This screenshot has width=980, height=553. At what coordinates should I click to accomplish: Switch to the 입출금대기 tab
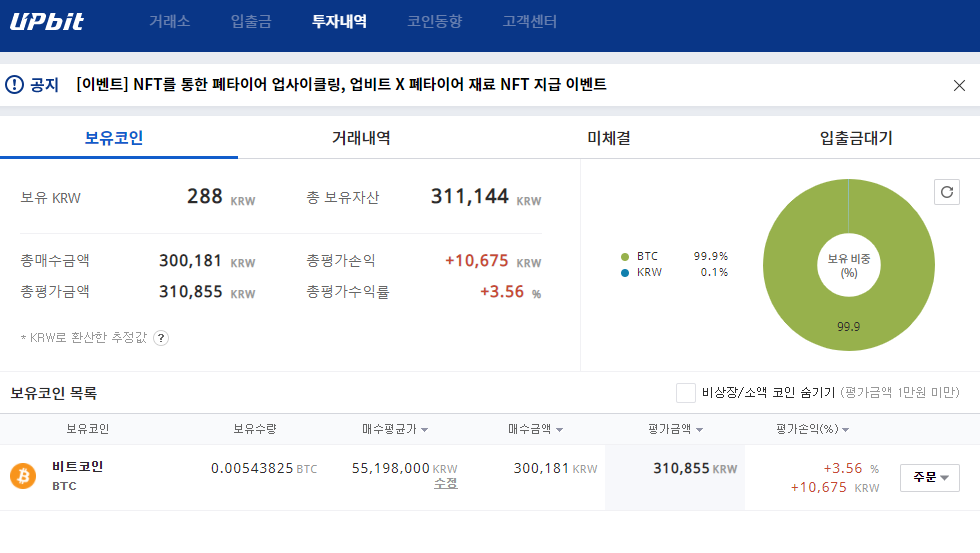856,138
